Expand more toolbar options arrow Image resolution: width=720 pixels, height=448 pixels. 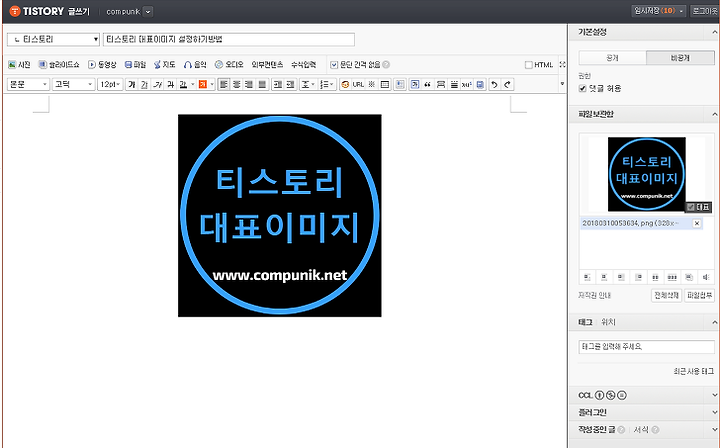click(x=562, y=84)
